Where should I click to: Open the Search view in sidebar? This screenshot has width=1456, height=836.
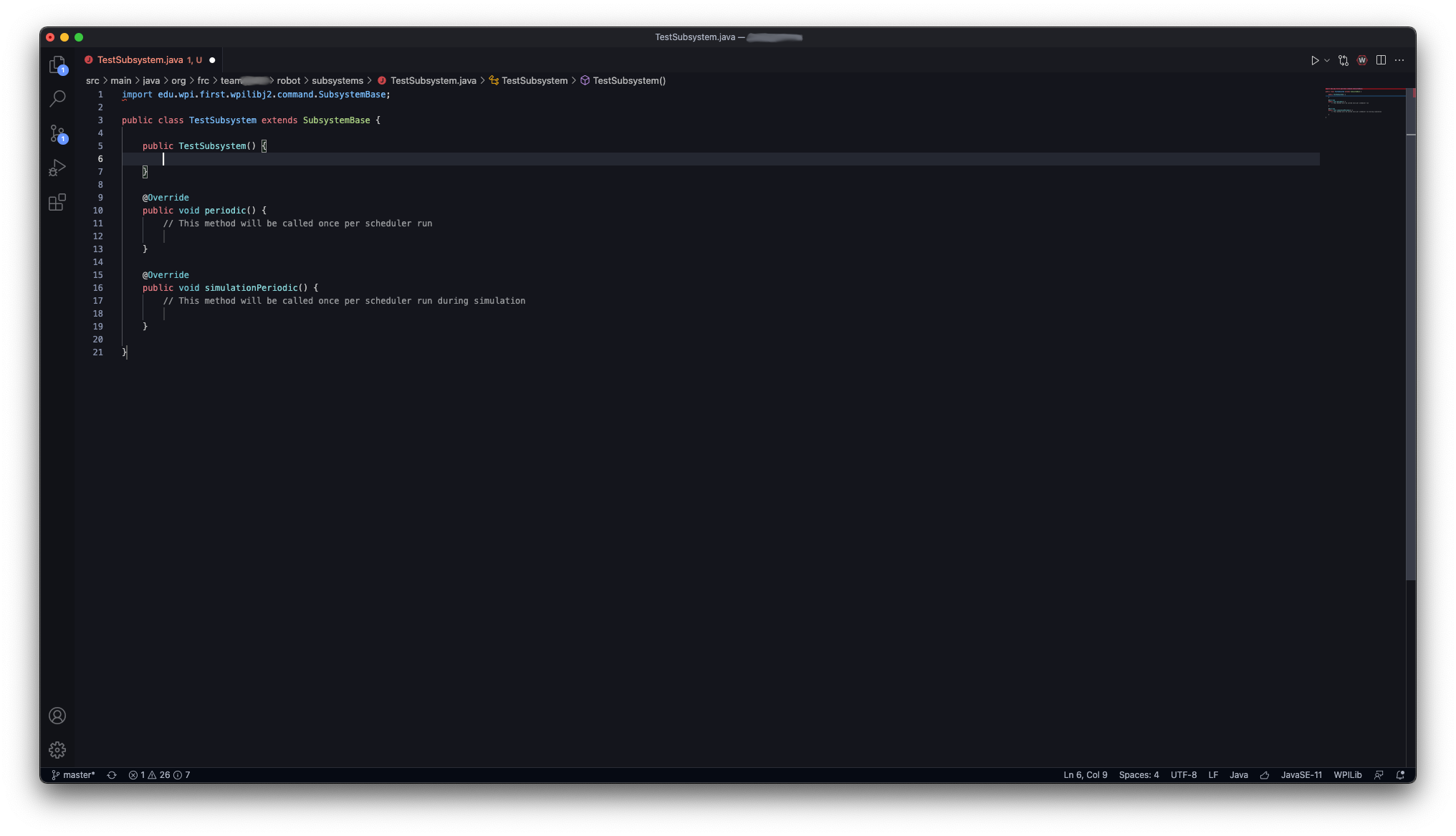(57, 98)
